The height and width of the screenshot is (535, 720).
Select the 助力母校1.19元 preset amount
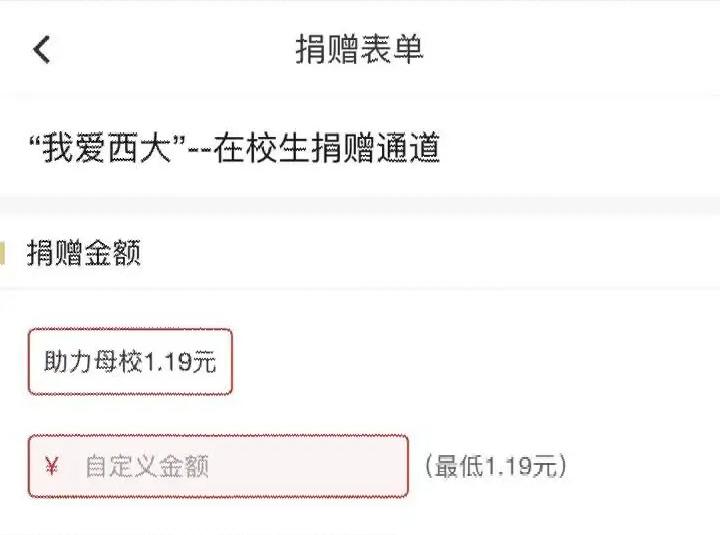pyautogui.click(x=130, y=361)
